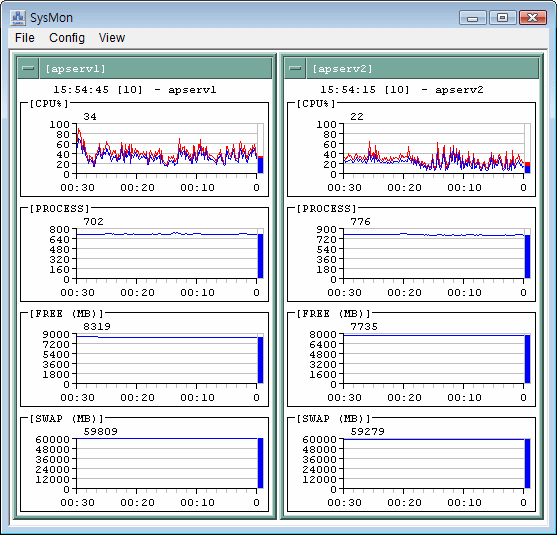Click the apserv2 SWAP (MB) level bar
Viewport: 557px width, 535px height.
coord(528,464)
